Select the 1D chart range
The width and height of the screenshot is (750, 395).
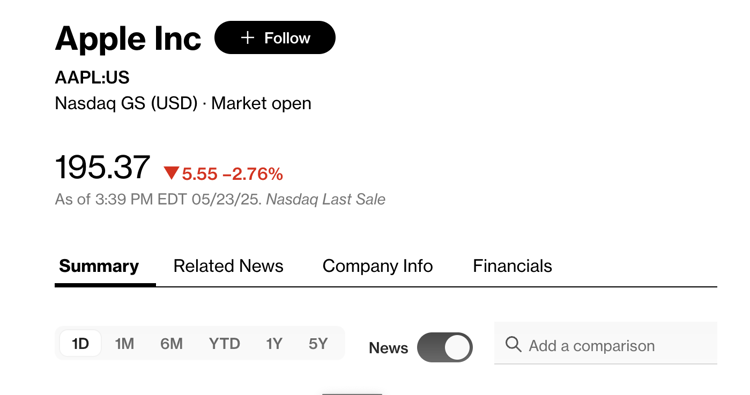tap(80, 343)
